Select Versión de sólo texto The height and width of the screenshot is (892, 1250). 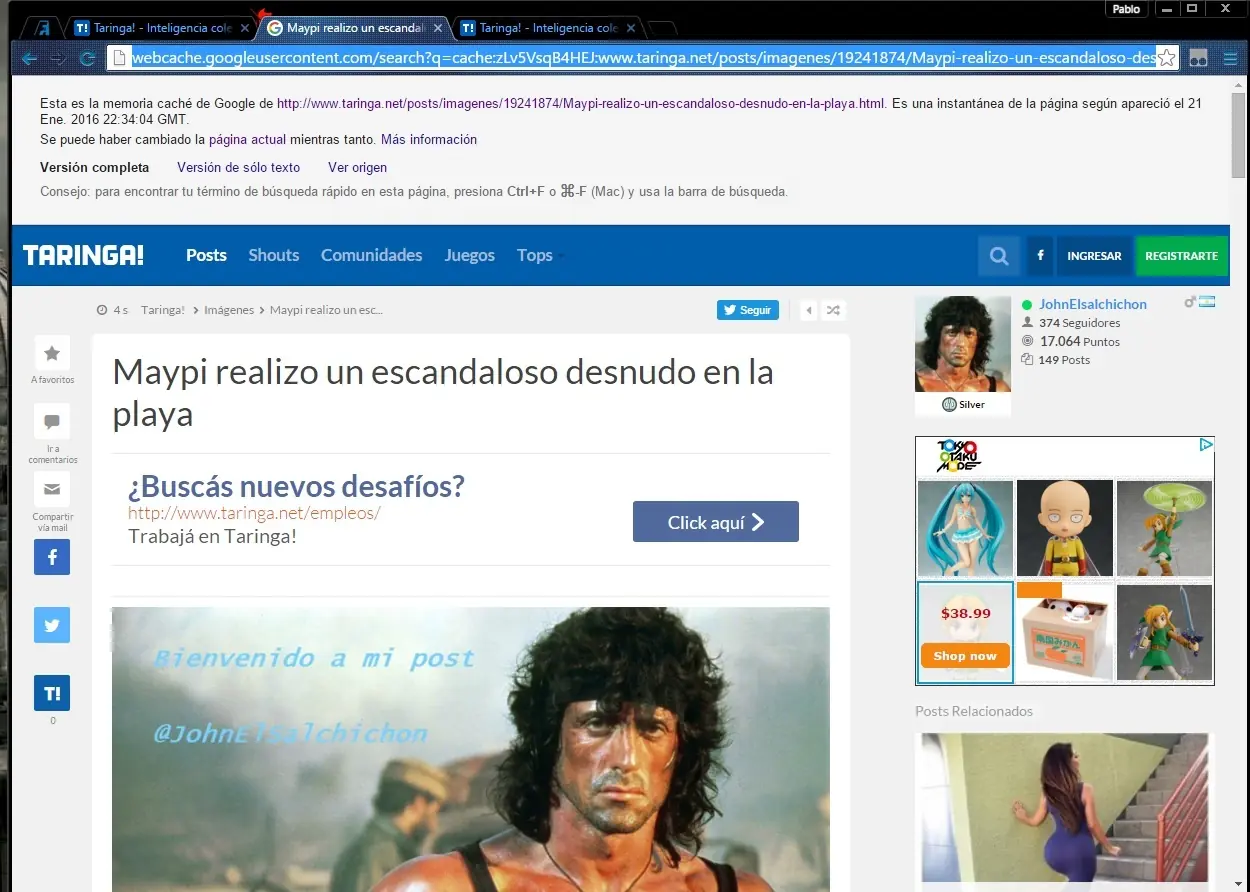click(239, 167)
